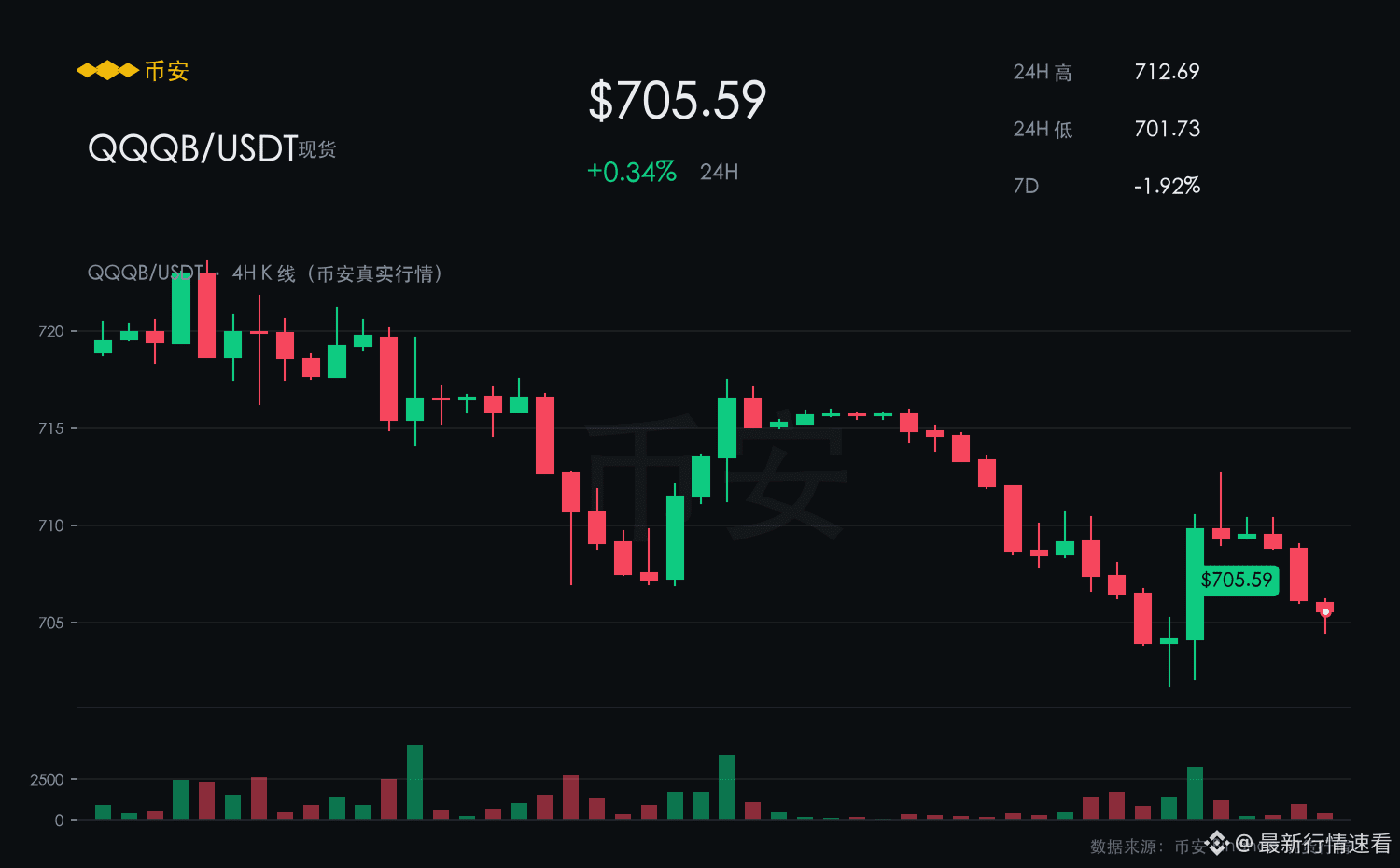Click the large green candle near $705.59 tag
The height and width of the screenshot is (868, 1400).
pos(1195,584)
